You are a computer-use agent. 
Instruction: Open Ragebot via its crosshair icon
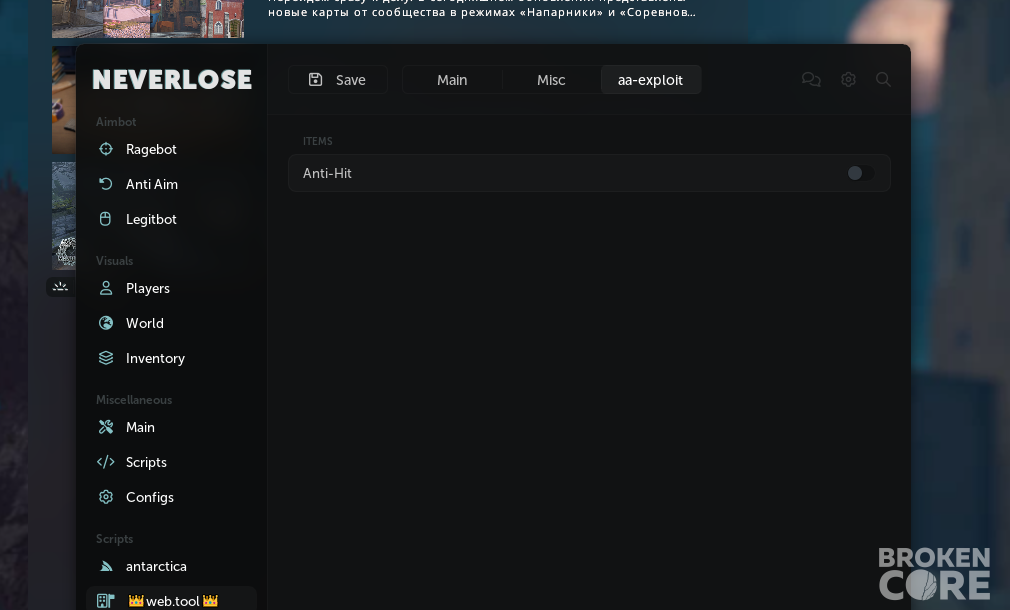(106, 149)
